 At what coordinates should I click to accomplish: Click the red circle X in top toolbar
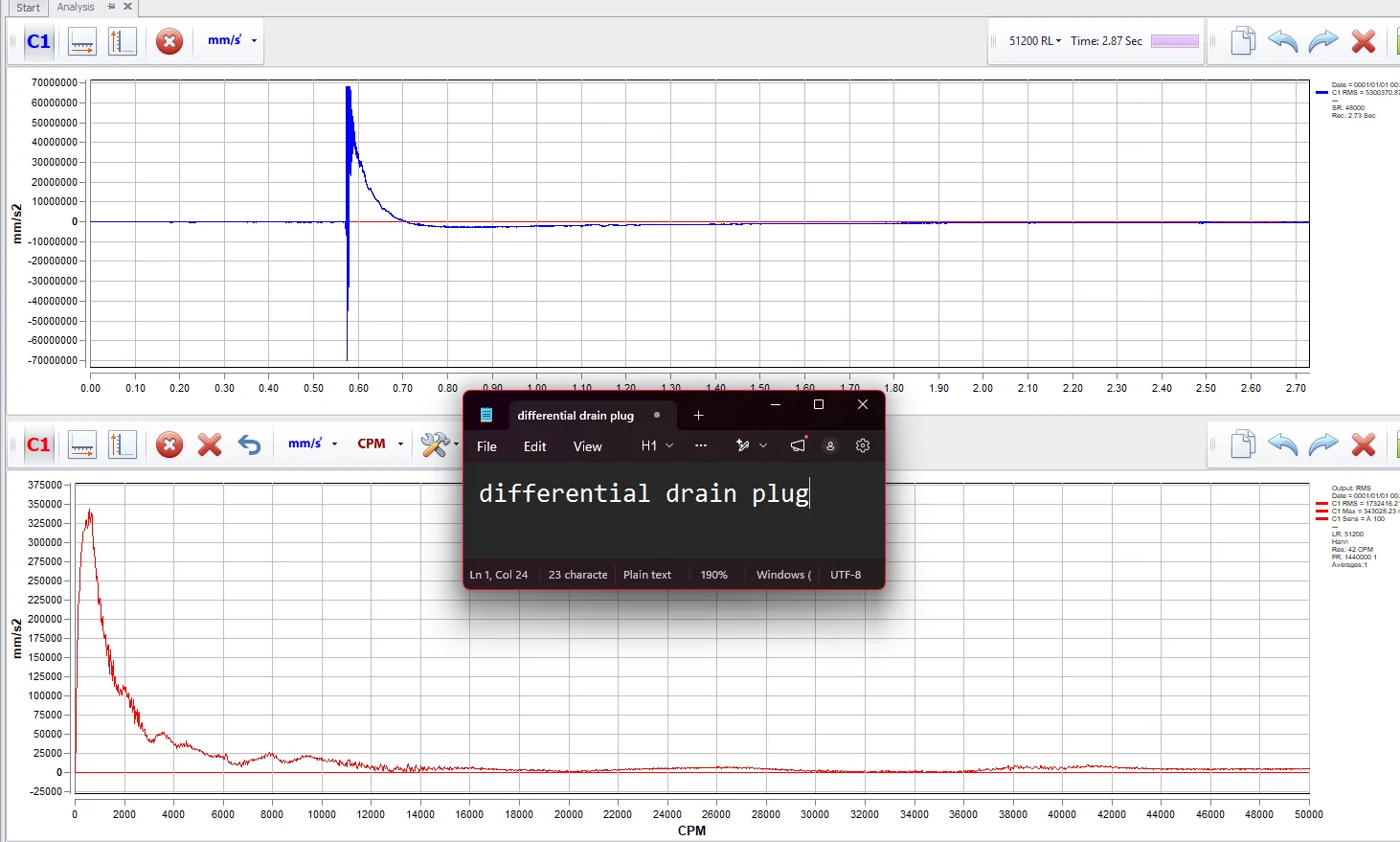coord(169,41)
